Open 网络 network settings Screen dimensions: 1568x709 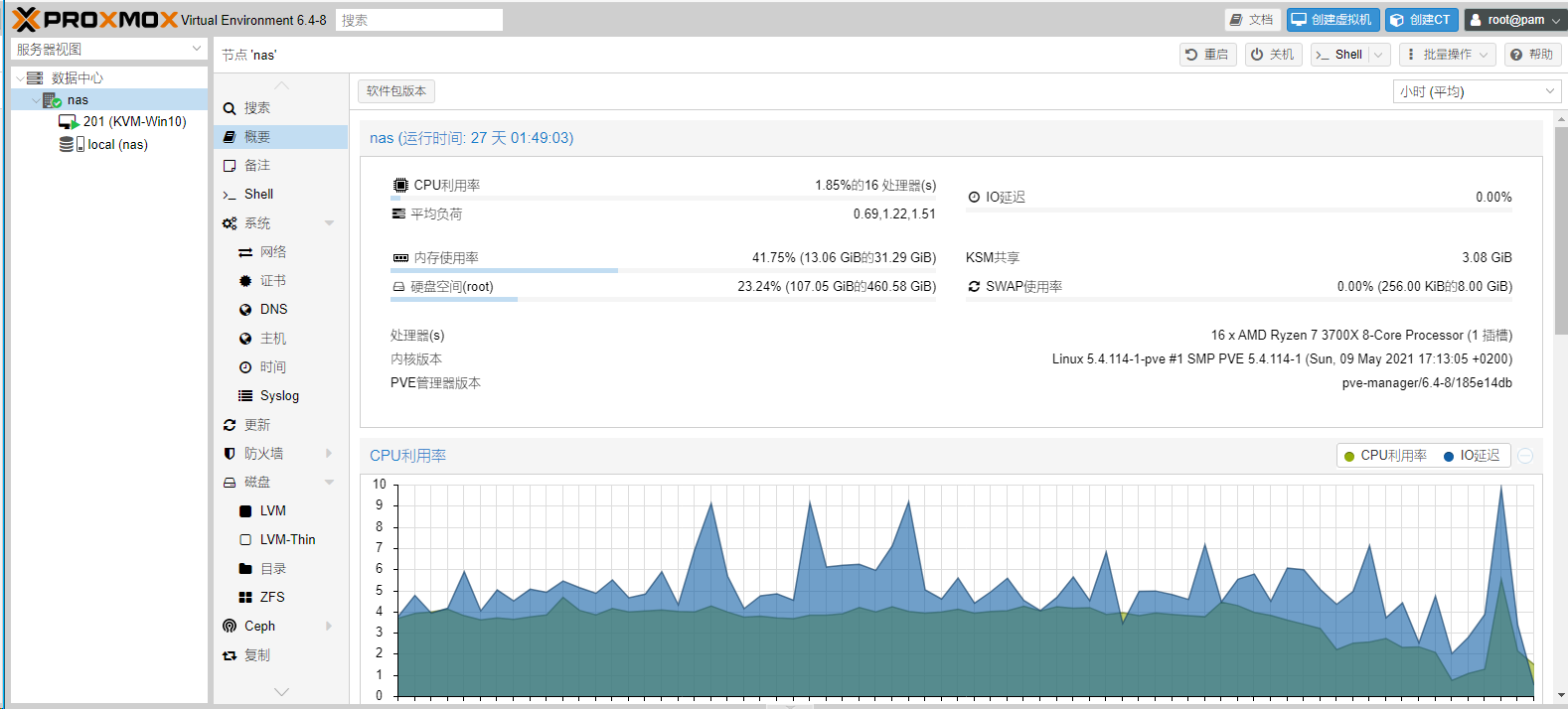tap(281, 252)
